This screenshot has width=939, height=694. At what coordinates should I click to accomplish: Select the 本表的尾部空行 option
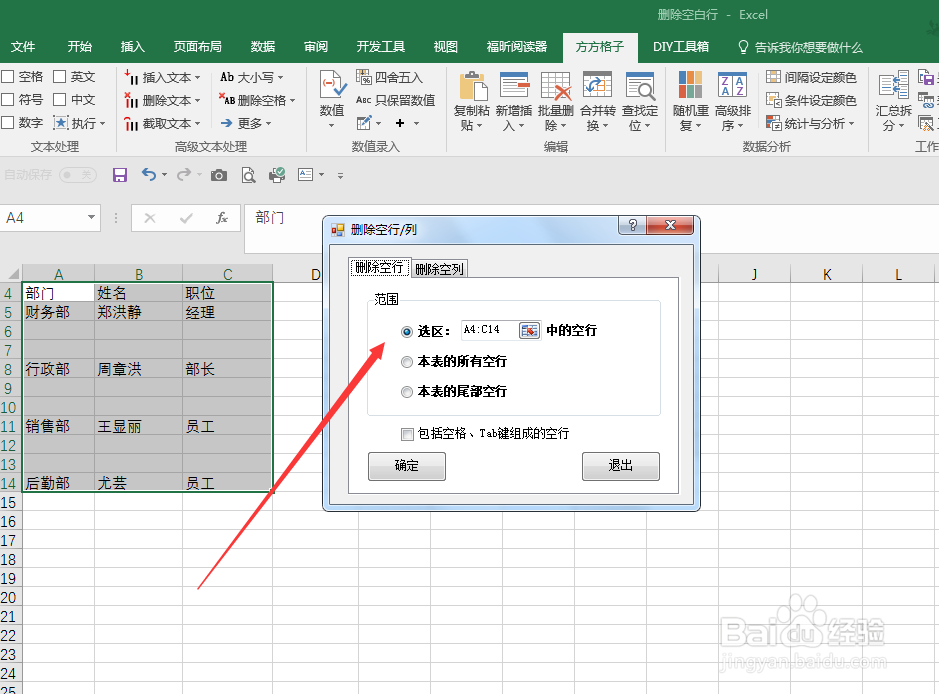[407, 390]
